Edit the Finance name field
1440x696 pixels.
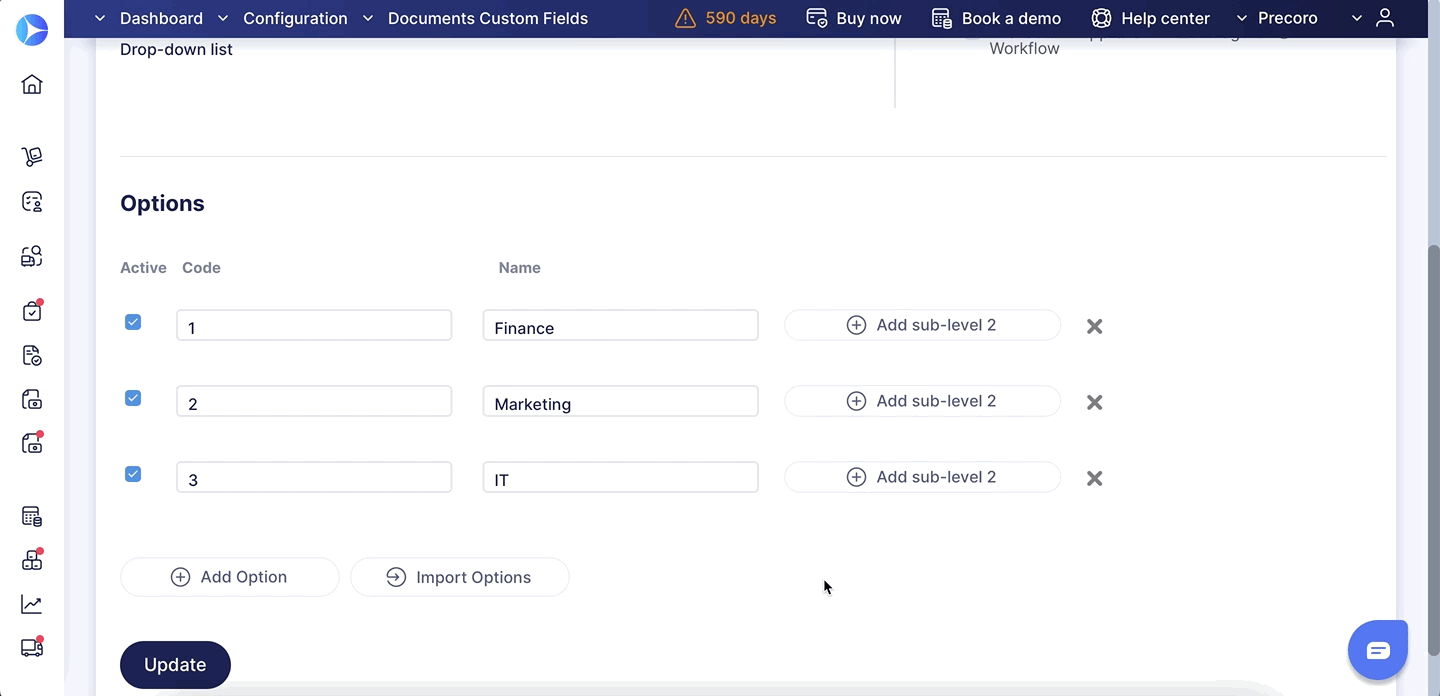coord(620,325)
